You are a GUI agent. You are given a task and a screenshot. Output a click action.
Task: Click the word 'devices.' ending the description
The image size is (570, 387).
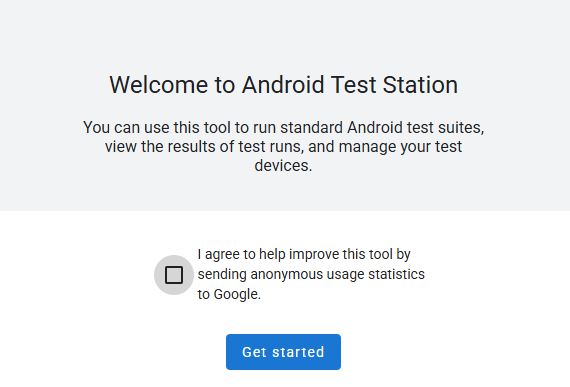pyautogui.click(x=284, y=166)
